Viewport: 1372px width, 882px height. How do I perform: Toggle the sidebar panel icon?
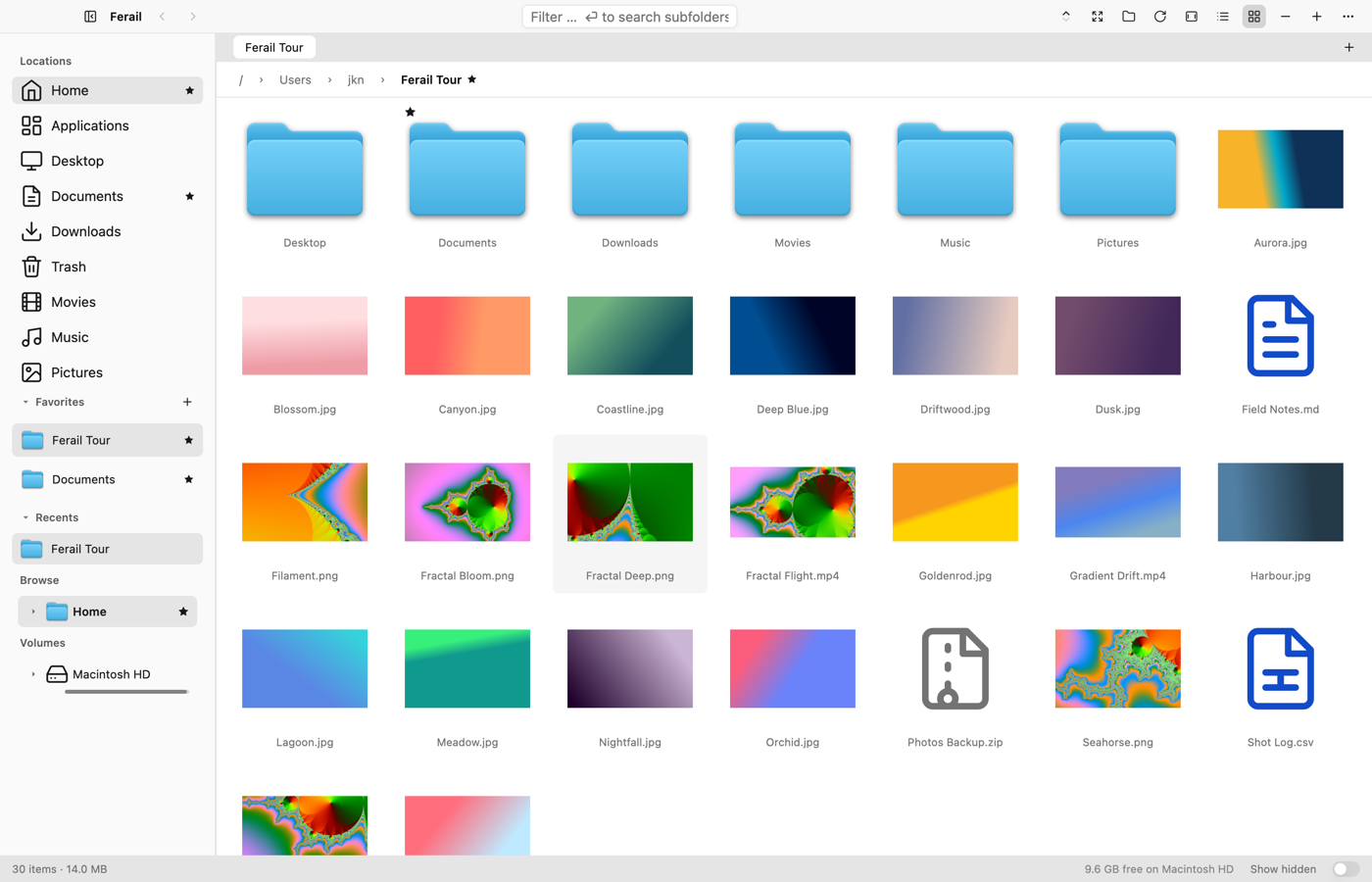(90, 17)
